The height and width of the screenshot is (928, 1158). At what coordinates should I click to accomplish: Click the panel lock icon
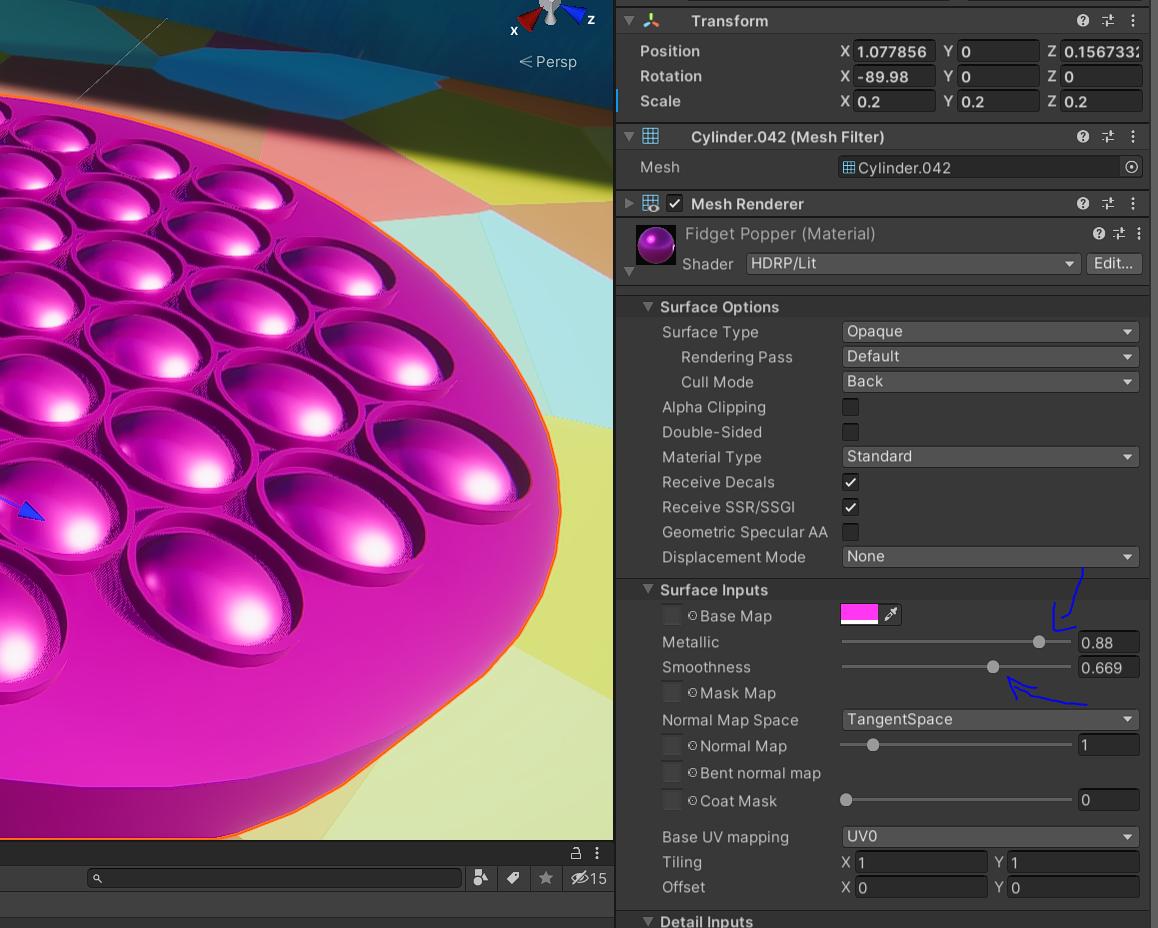pos(576,853)
